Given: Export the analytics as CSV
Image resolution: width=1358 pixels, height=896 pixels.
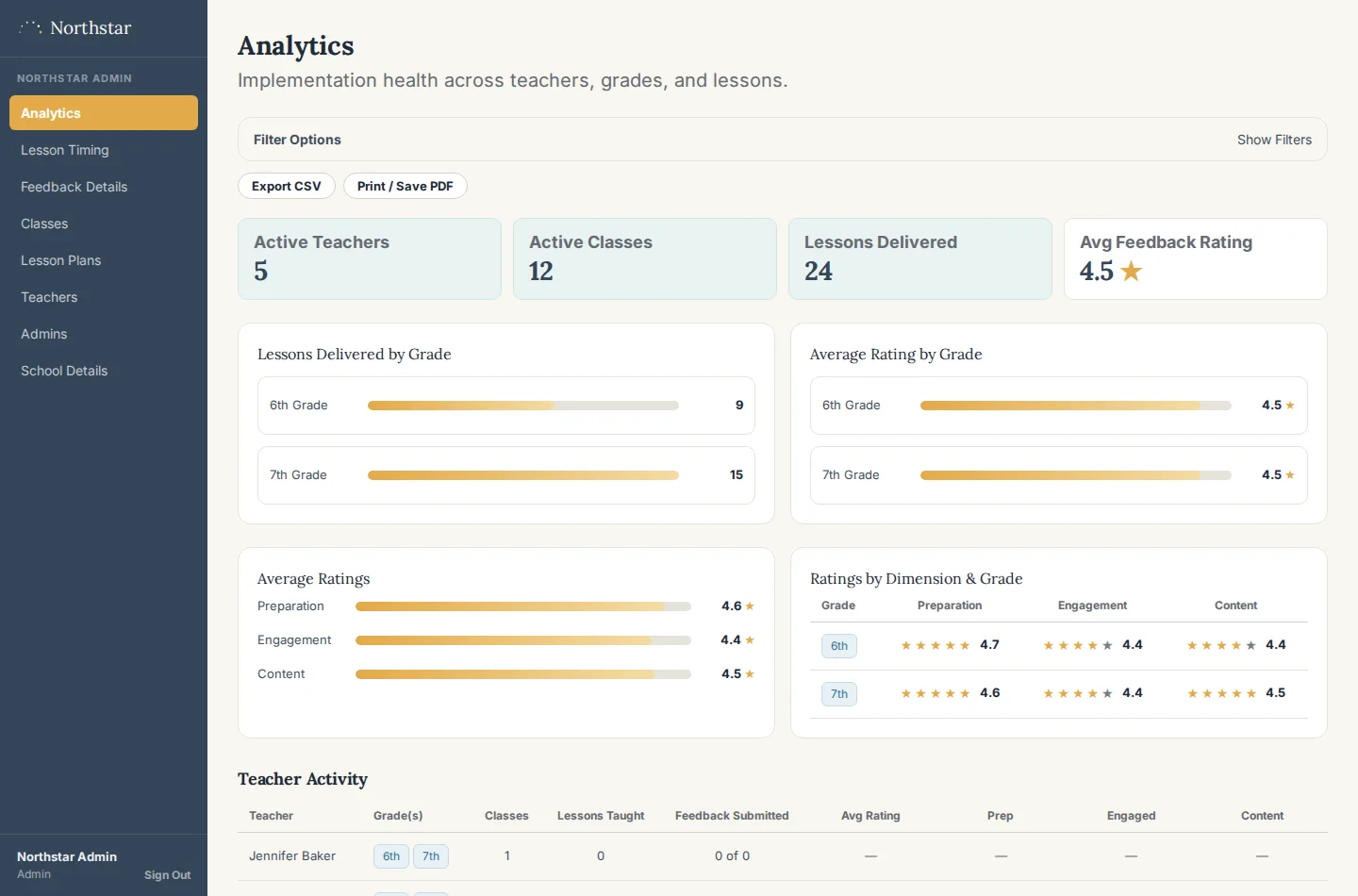Looking at the screenshot, I should point(287,186).
